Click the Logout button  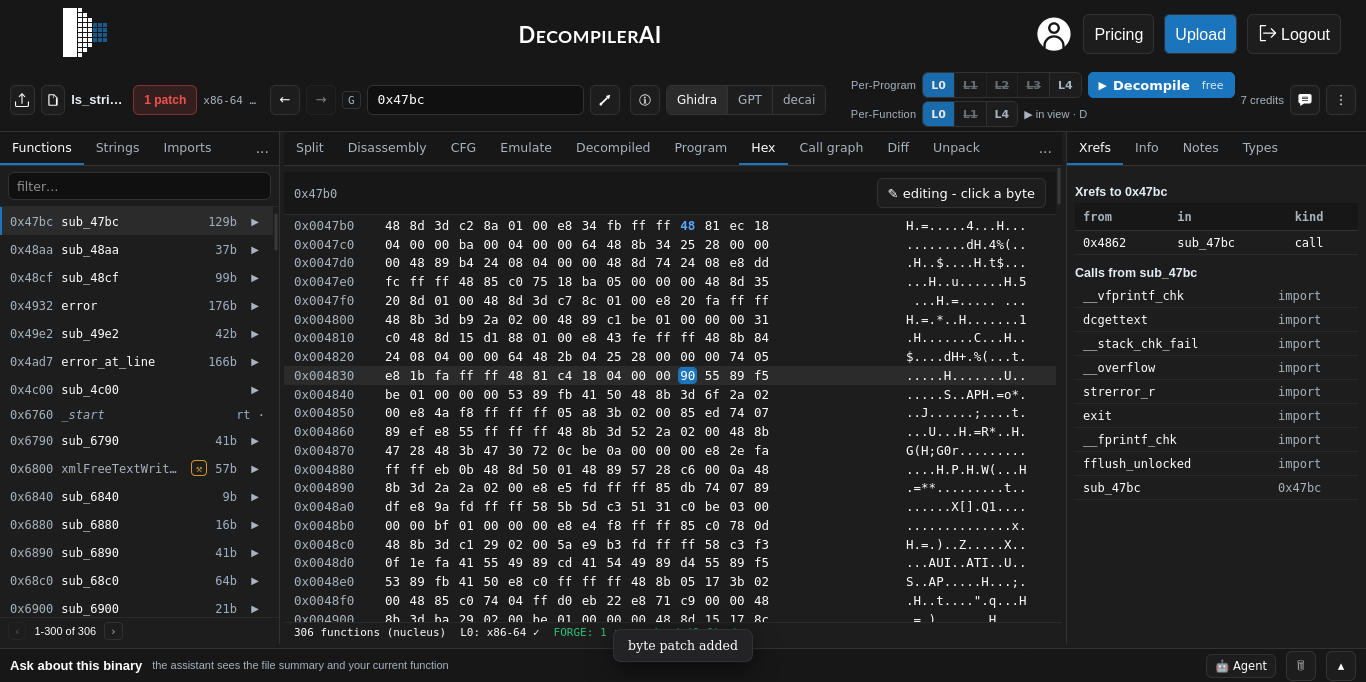(x=1294, y=34)
